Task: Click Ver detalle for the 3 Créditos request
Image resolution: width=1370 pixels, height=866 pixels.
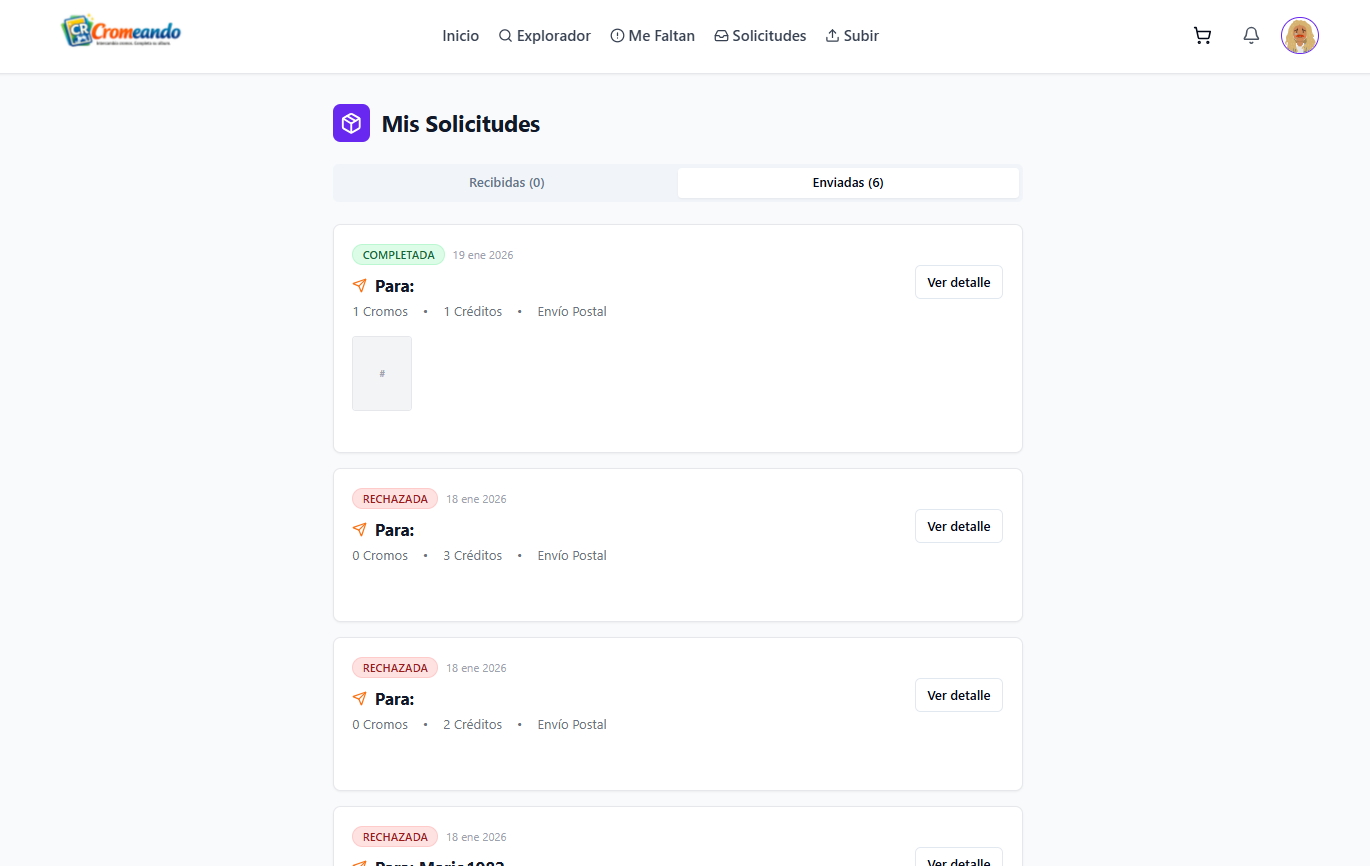Action: [958, 526]
